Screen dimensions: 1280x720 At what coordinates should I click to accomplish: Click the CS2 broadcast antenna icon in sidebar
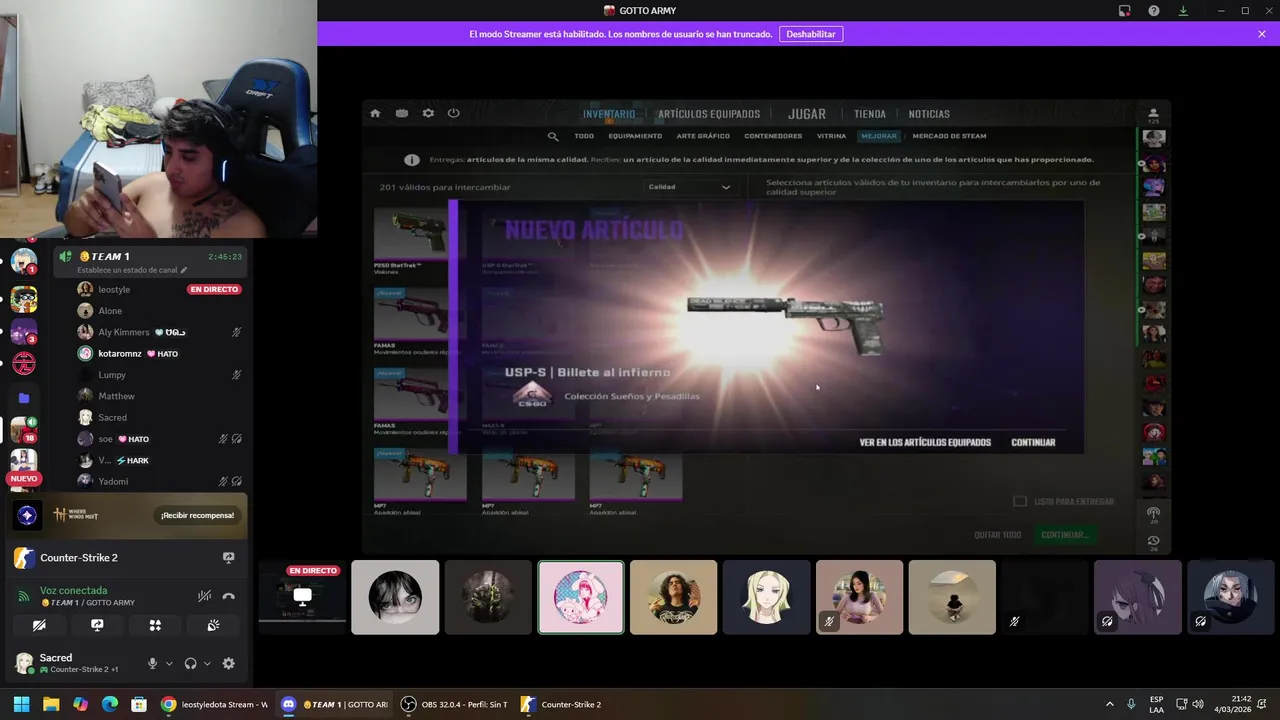(1153, 513)
